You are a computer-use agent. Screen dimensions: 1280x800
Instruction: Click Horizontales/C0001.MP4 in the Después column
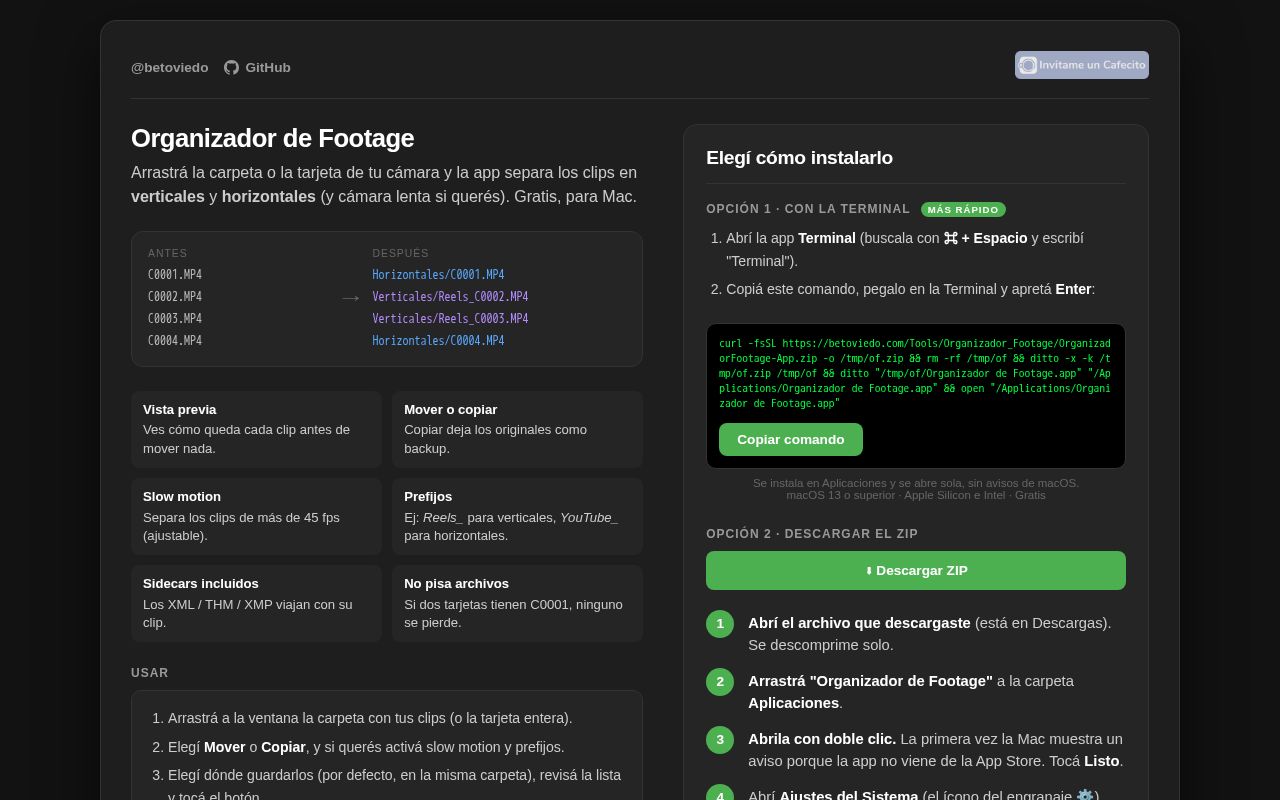point(438,275)
